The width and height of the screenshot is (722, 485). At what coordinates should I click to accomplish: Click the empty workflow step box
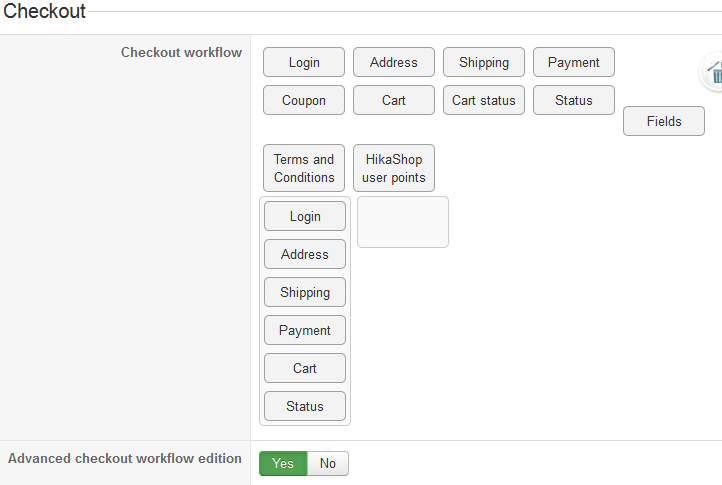[403, 222]
